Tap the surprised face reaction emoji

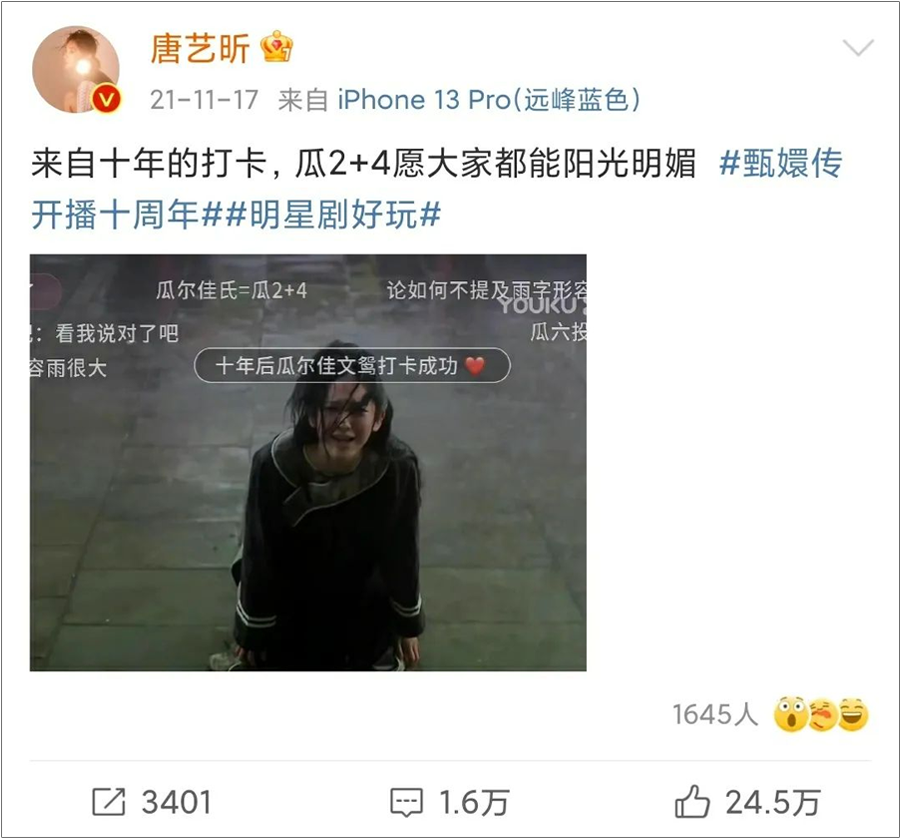pyautogui.click(x=790, y=714)
